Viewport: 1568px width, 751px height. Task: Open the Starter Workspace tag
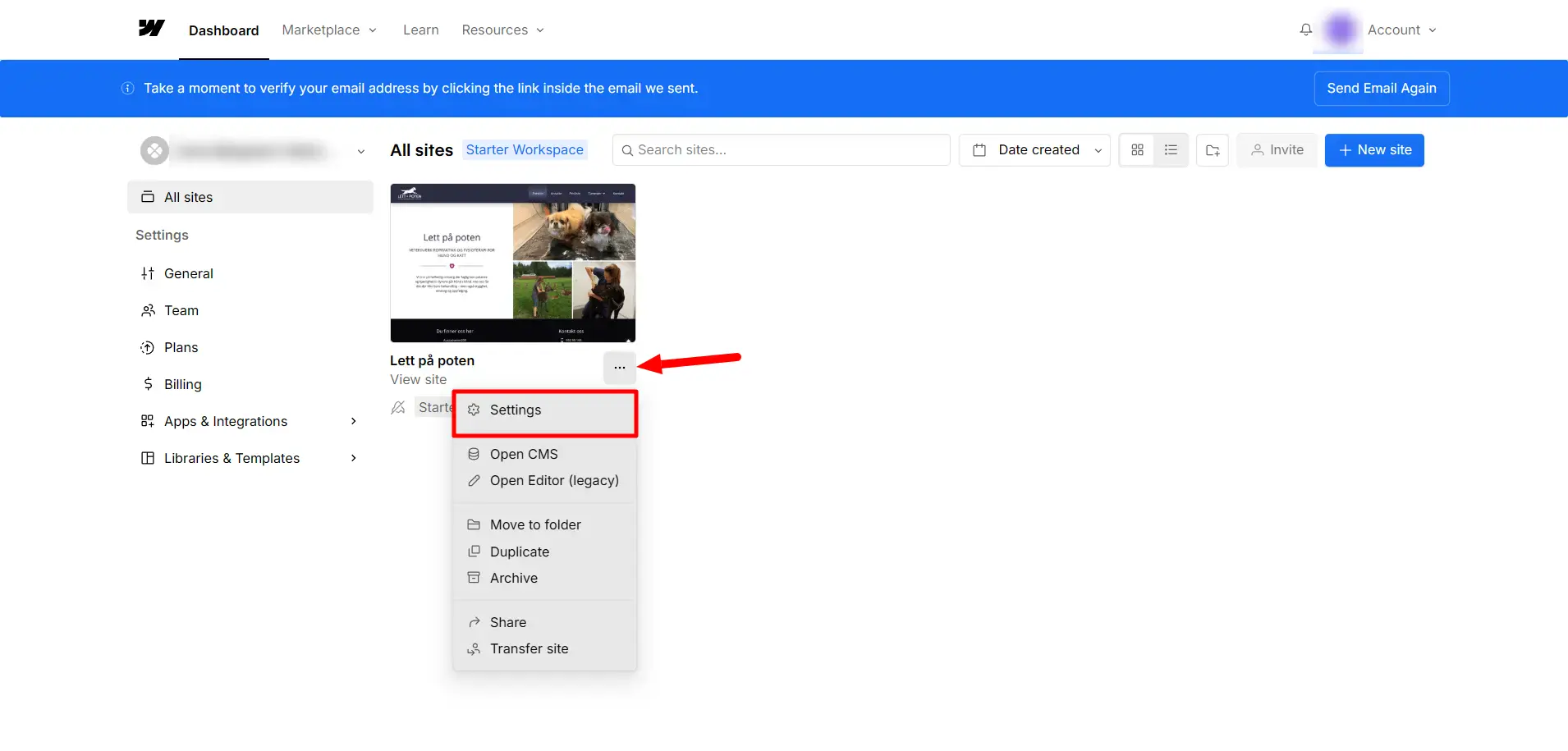525,149
